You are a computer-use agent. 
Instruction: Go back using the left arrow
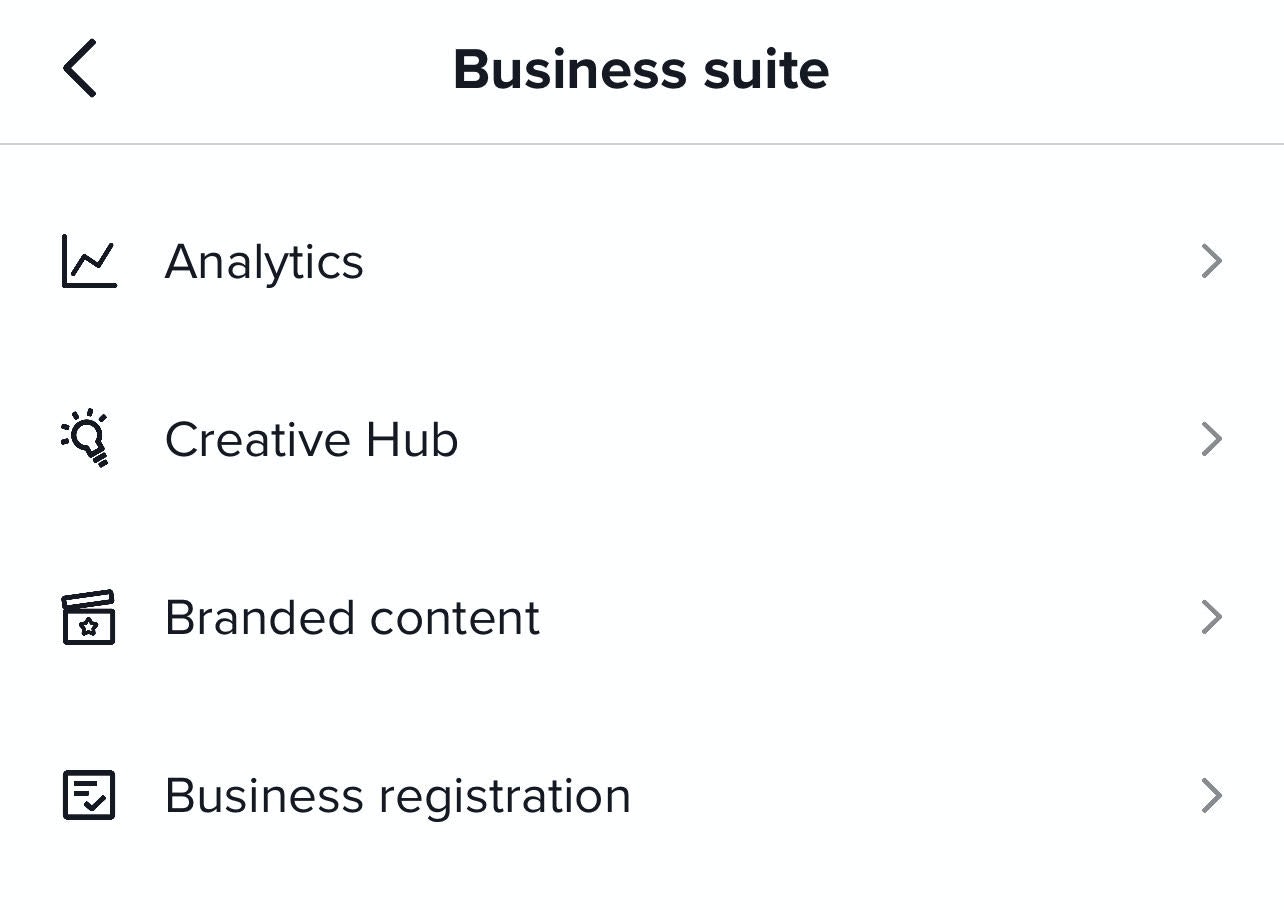pos(80,69)
